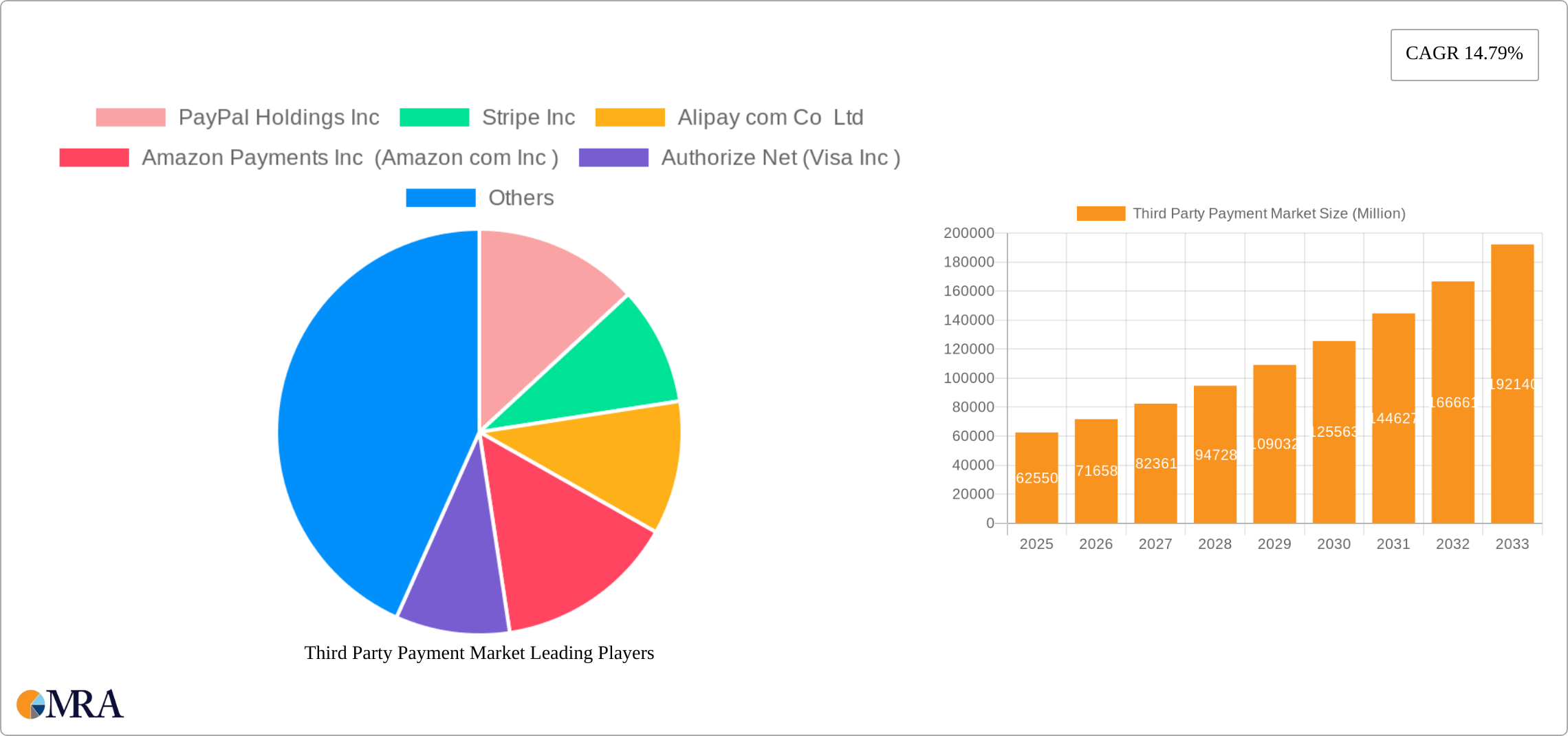Viewport: 1568px width, 736px height.
Task: Click the CAGR 14.79% box
Action: pos(1464,54)
